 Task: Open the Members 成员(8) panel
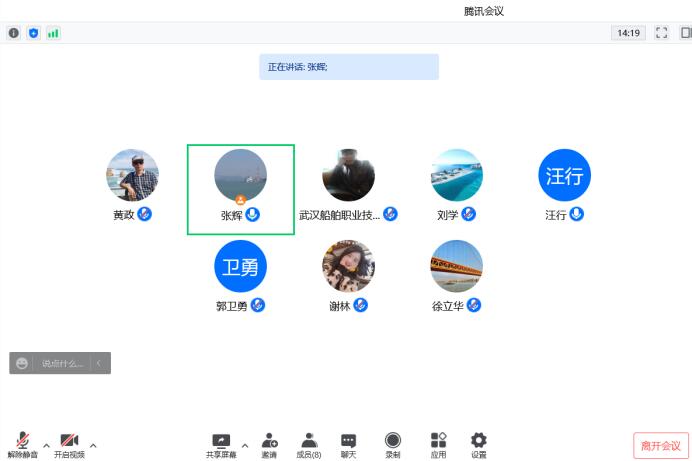[309, 446]
